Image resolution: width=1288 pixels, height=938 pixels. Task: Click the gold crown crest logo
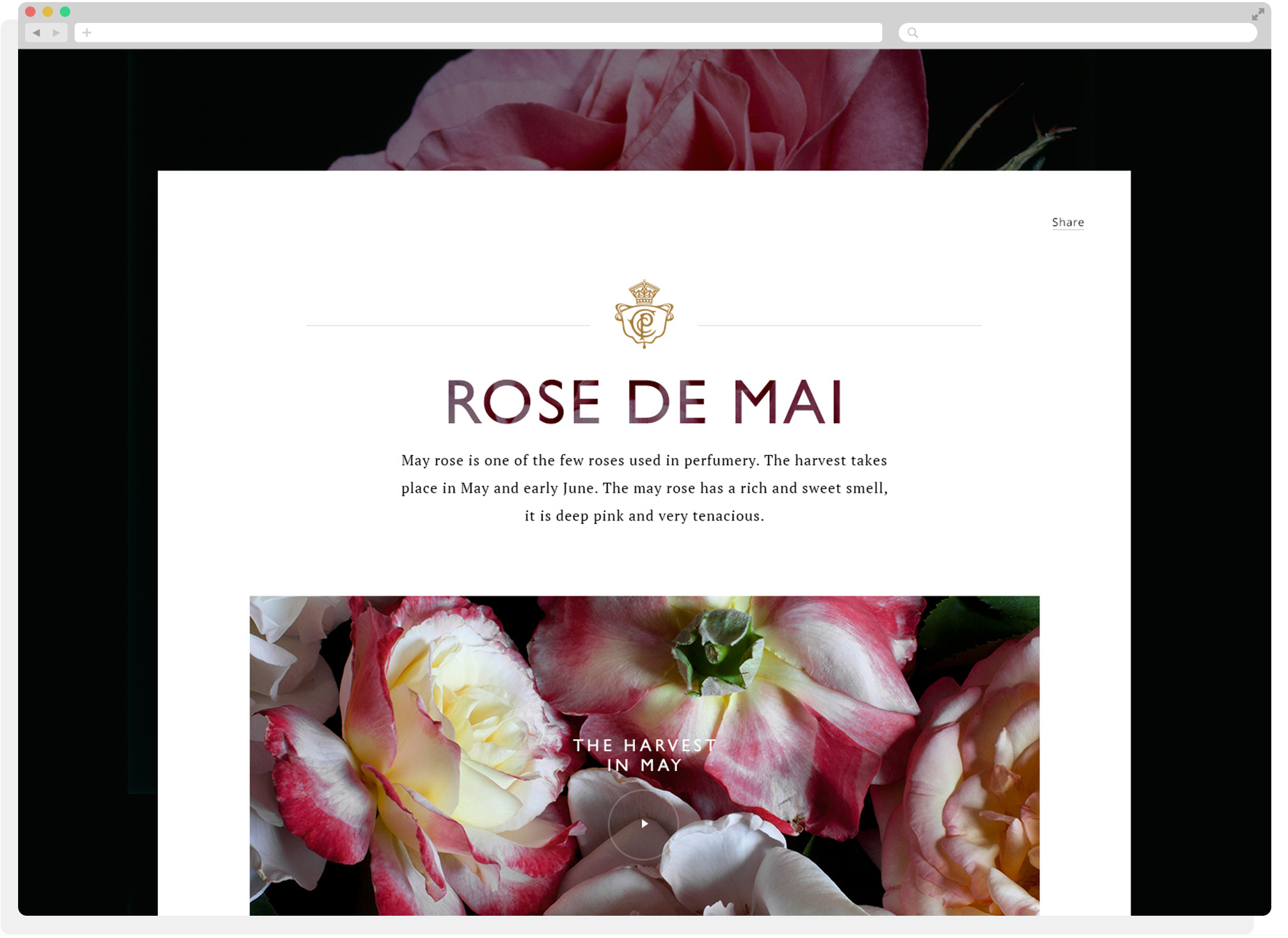coord(644,314)
